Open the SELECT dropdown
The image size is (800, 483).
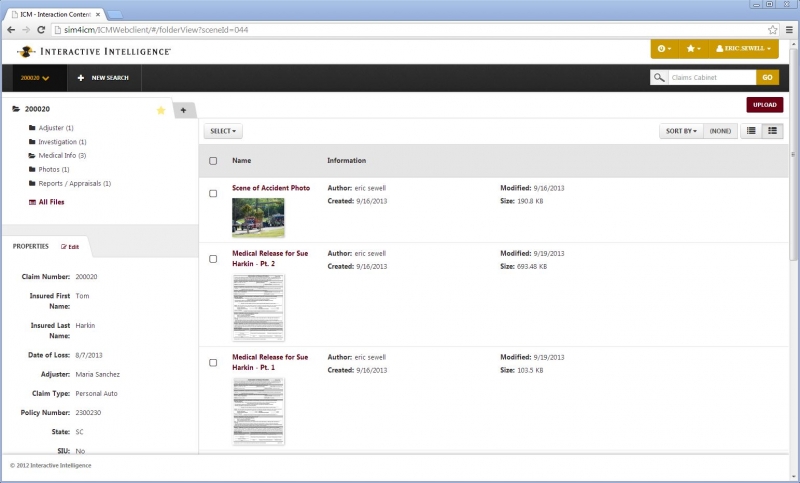point(223,131)
